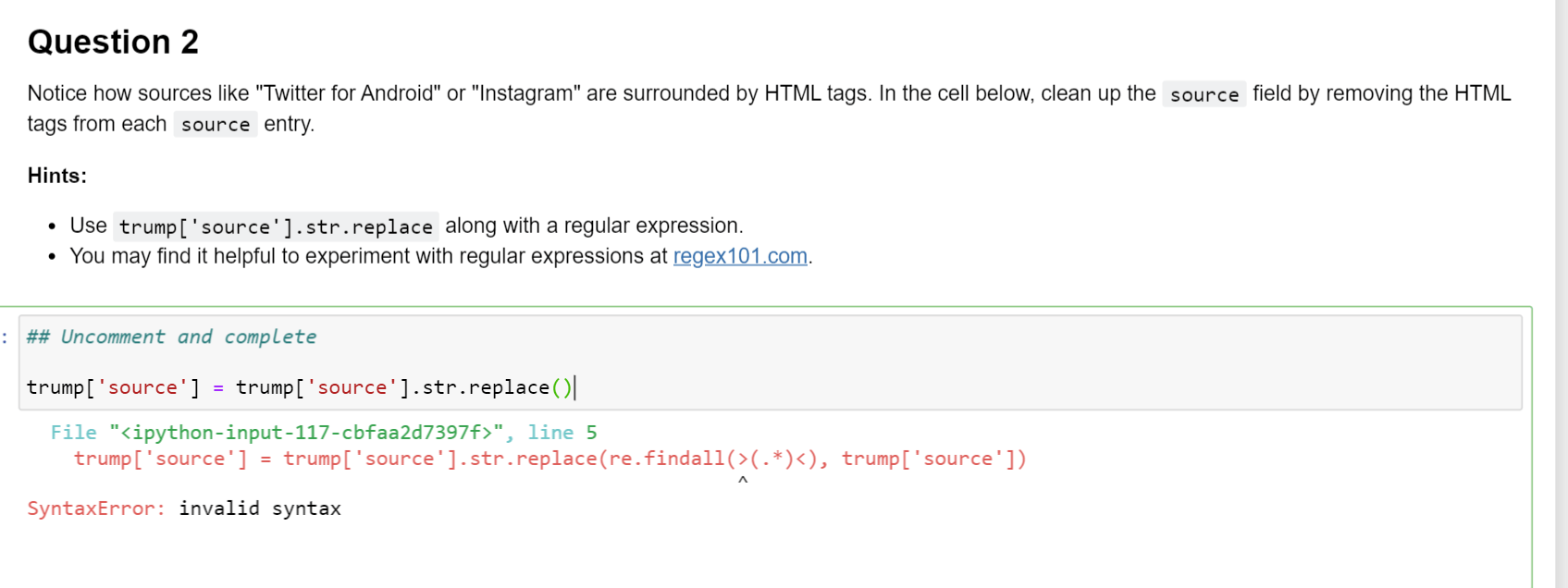The width and height of the screenshot is (1568, 588).
Task: Click the 'You may find it helpful' bullet text
Action: 370,256
